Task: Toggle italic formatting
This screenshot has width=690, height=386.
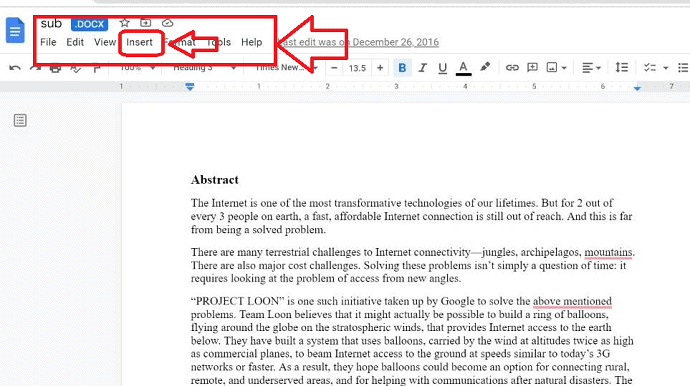Action: [422, 68]
